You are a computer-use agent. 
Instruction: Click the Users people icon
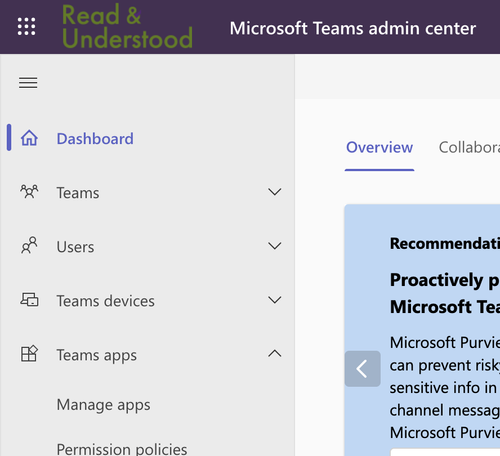[x=29, y=245]
